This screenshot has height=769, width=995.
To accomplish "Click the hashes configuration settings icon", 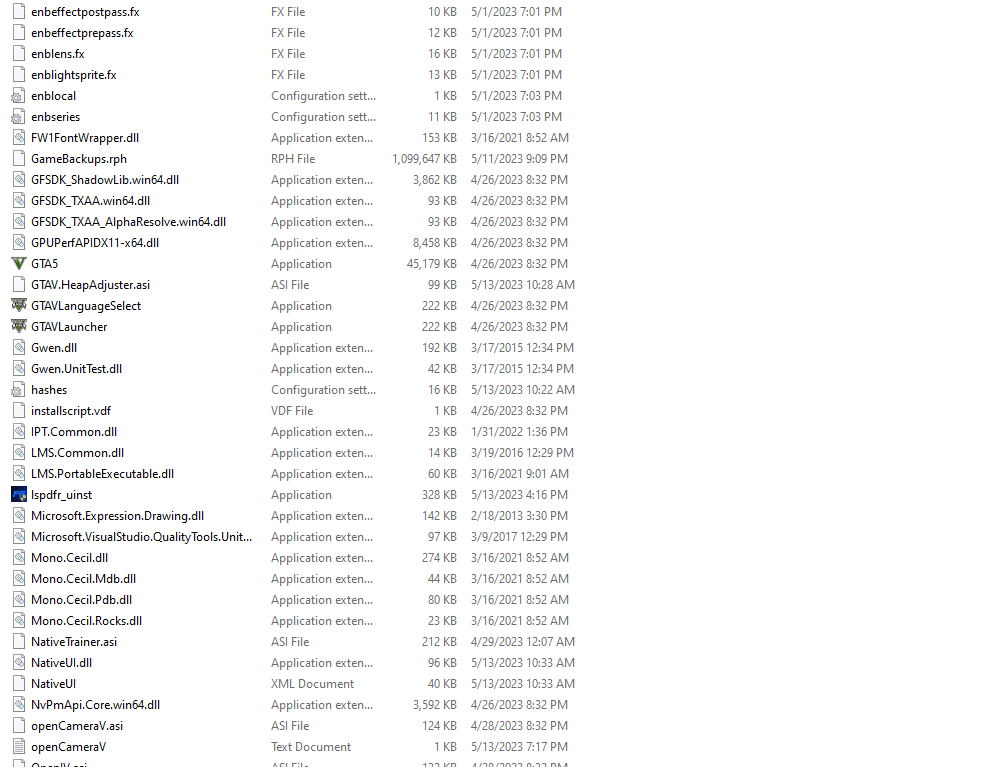I will point(19,390).
